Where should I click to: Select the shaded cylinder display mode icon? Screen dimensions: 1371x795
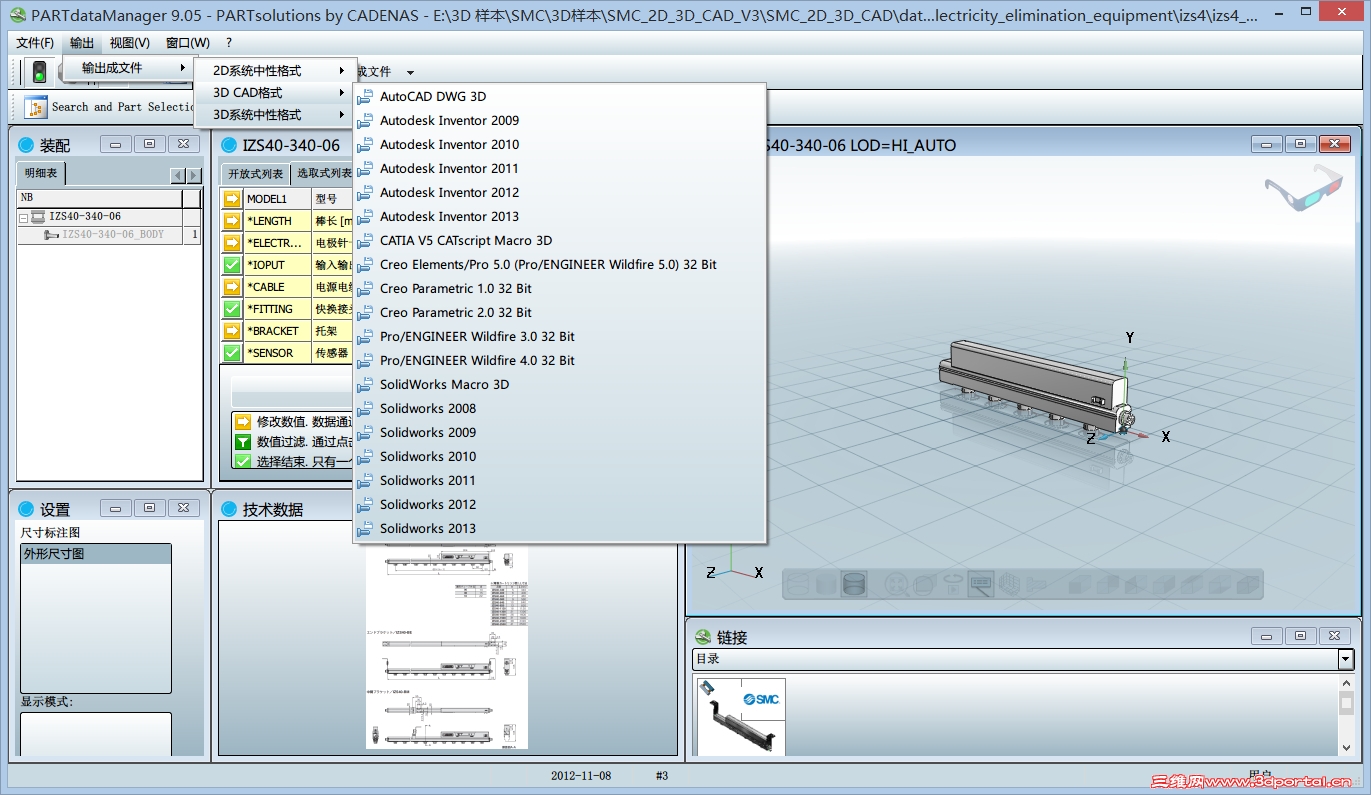(x=854, y=584)
